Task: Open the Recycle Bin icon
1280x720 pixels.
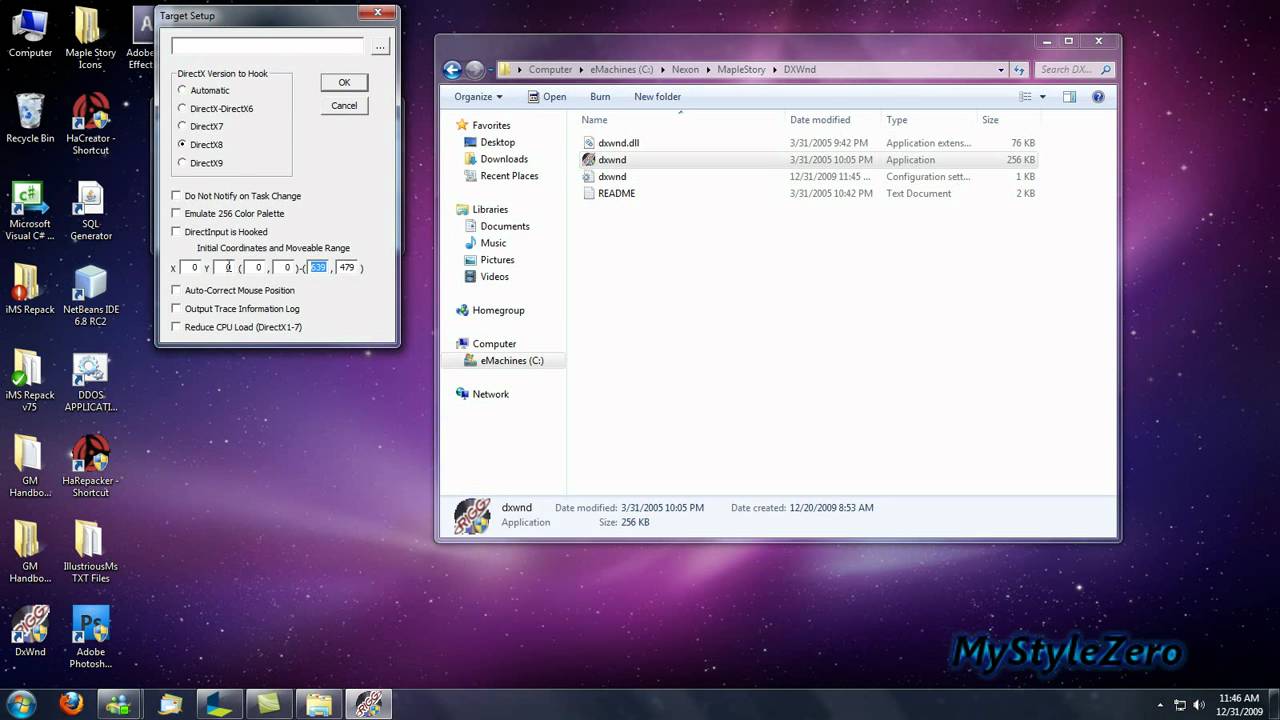Action: click(30, 118)
